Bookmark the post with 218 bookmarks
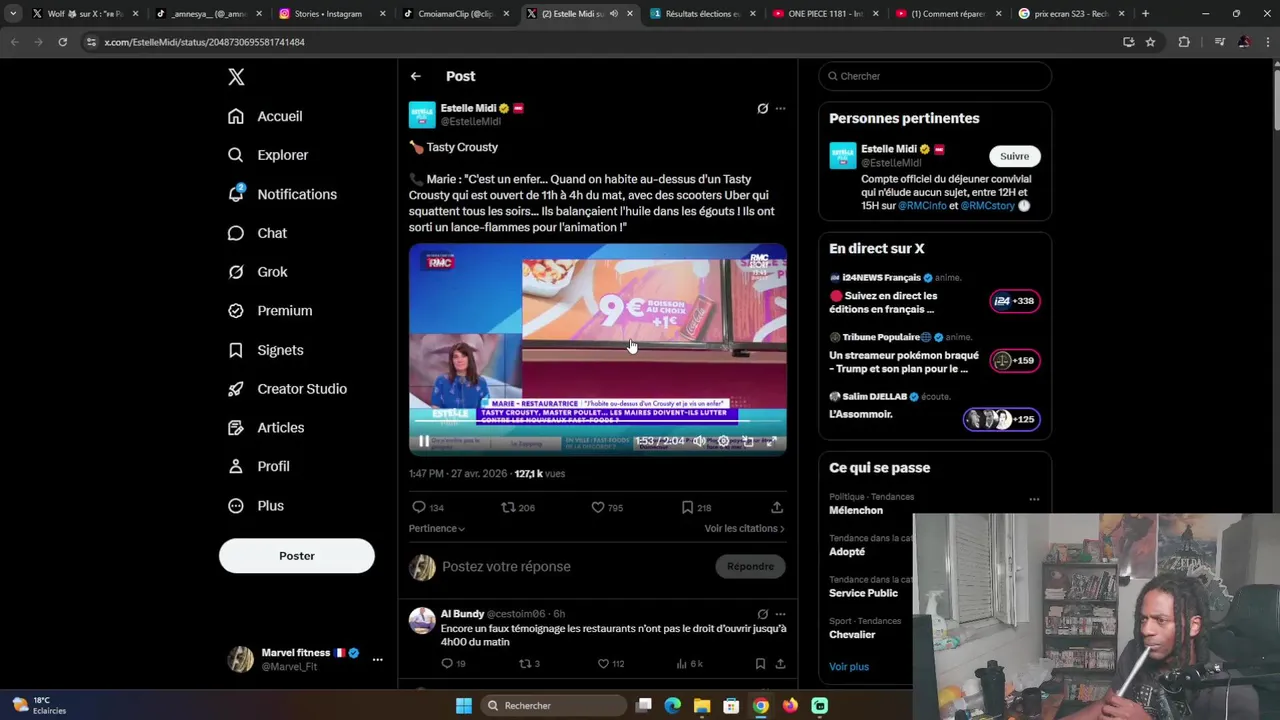 696,507
